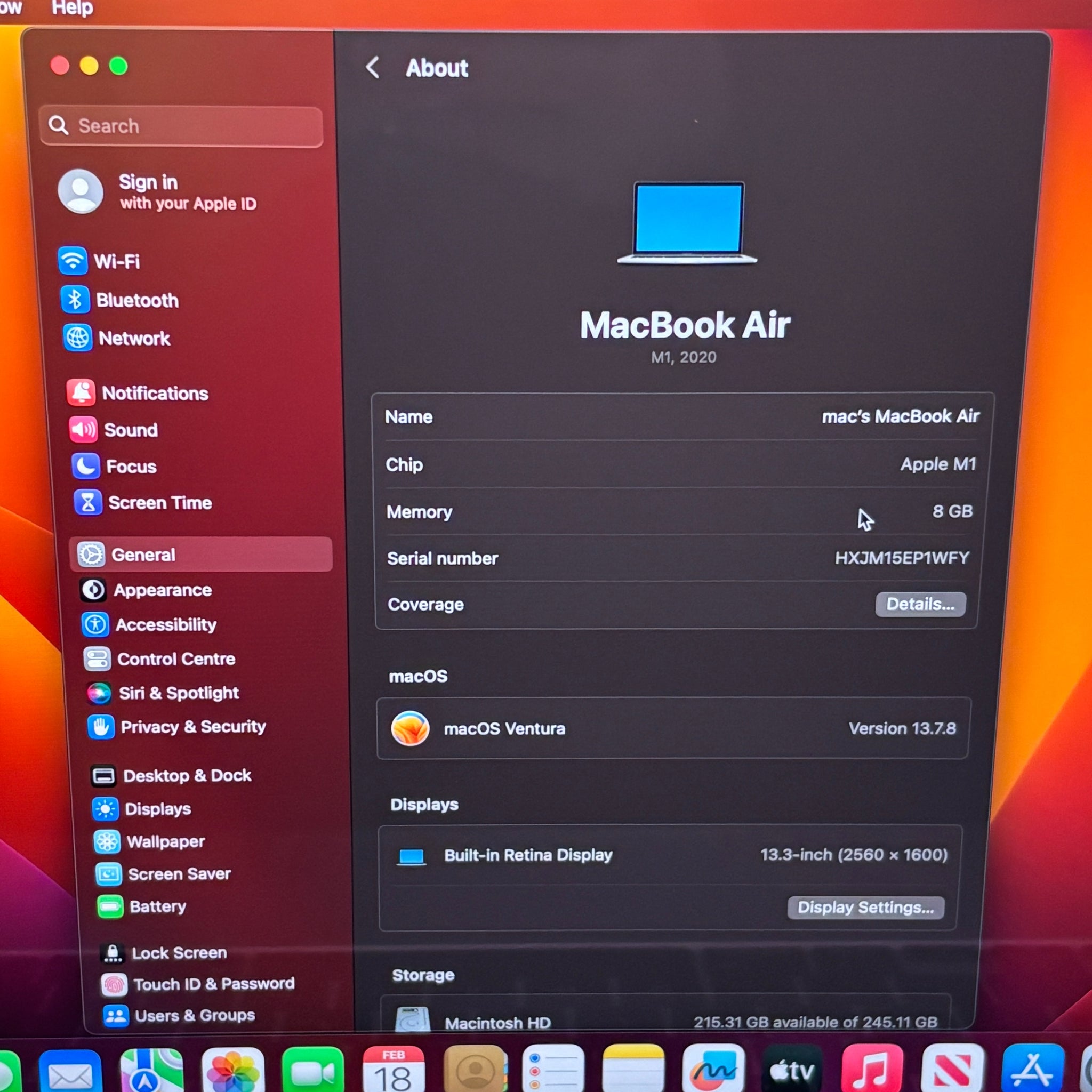The height and width of the screenshot is (1092, 1092).
Task: Select Privacy & Security hand icon
Action: click(x=101, y=727)
